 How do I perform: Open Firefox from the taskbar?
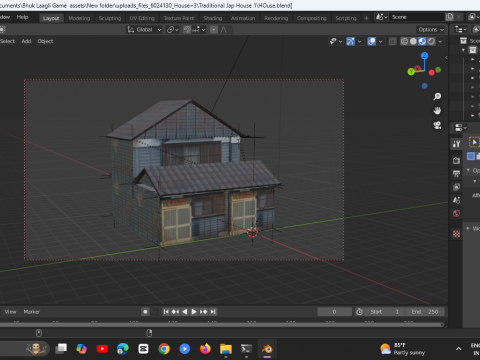click(205, 349)
